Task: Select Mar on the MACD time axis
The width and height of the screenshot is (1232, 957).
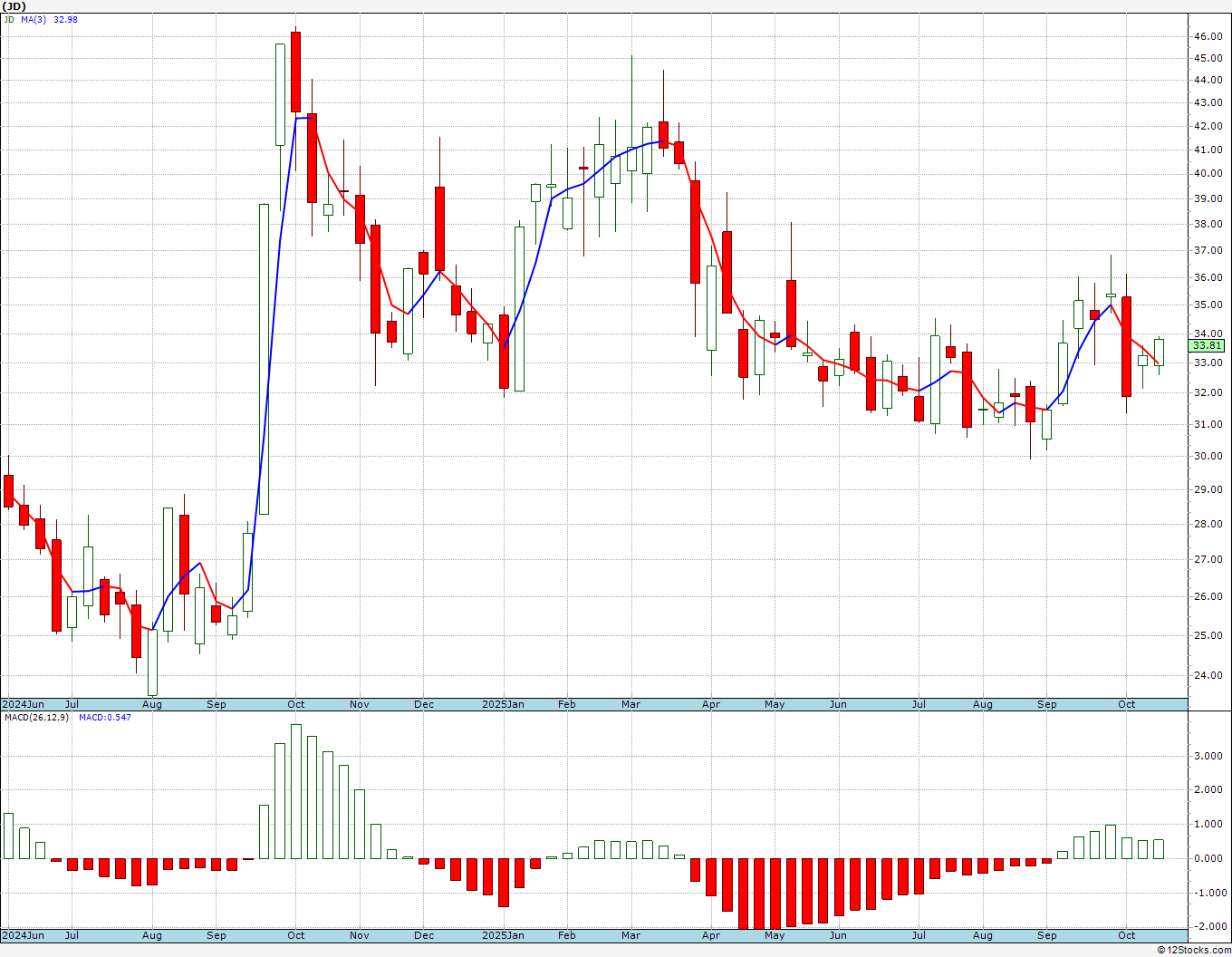Action: 631,935
